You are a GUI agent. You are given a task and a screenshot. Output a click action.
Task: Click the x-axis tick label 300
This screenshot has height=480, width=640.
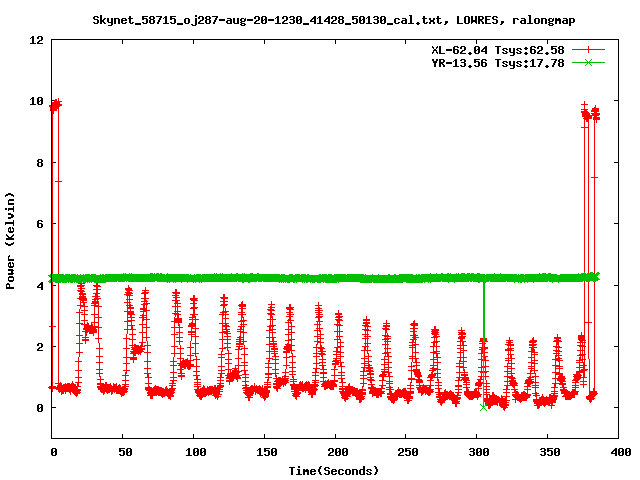479,452
